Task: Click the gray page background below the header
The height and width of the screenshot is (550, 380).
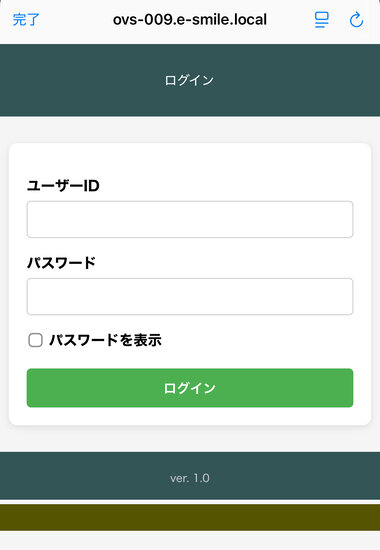Action: (190, 130)
